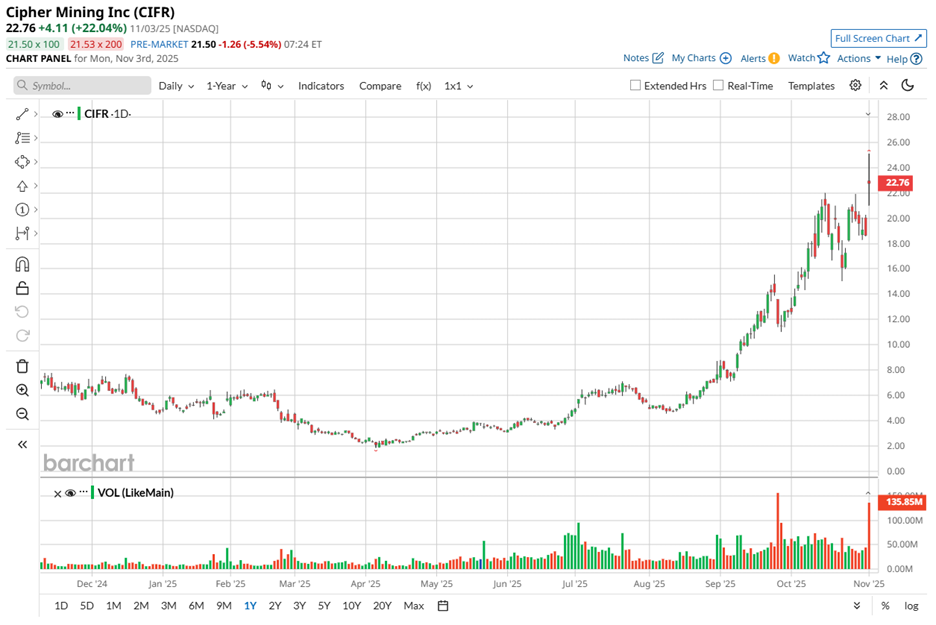Open the Templates menu
This screenshot has height=625, width=936.
(811, 86)
